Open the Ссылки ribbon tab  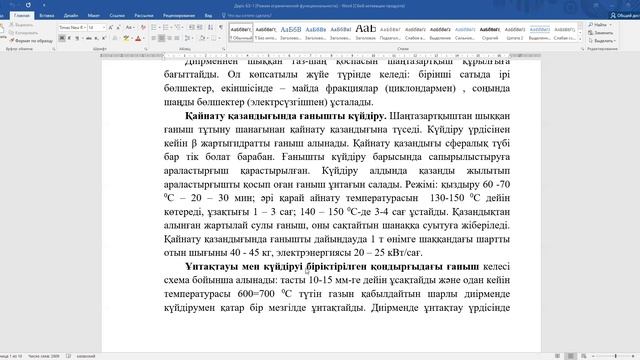point(117,16)
